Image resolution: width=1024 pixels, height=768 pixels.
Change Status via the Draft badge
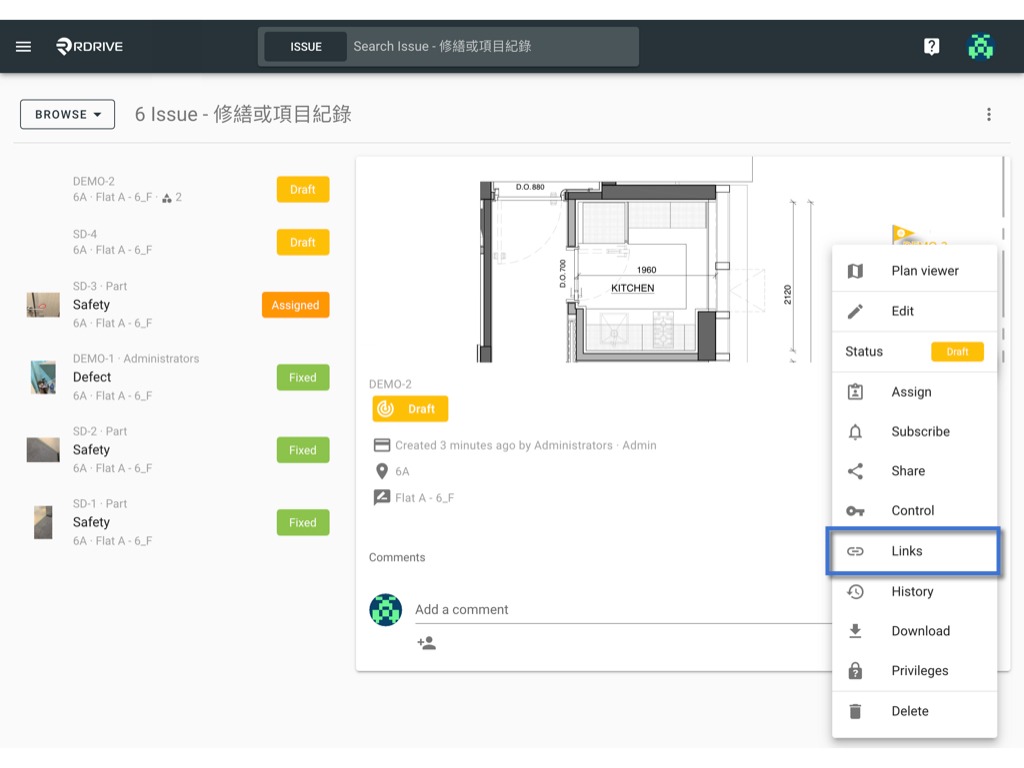pos(957,352)
